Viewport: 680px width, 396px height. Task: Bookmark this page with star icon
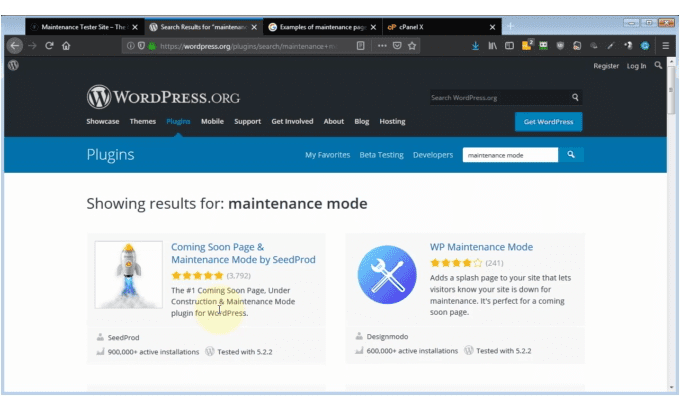(412, 46)
